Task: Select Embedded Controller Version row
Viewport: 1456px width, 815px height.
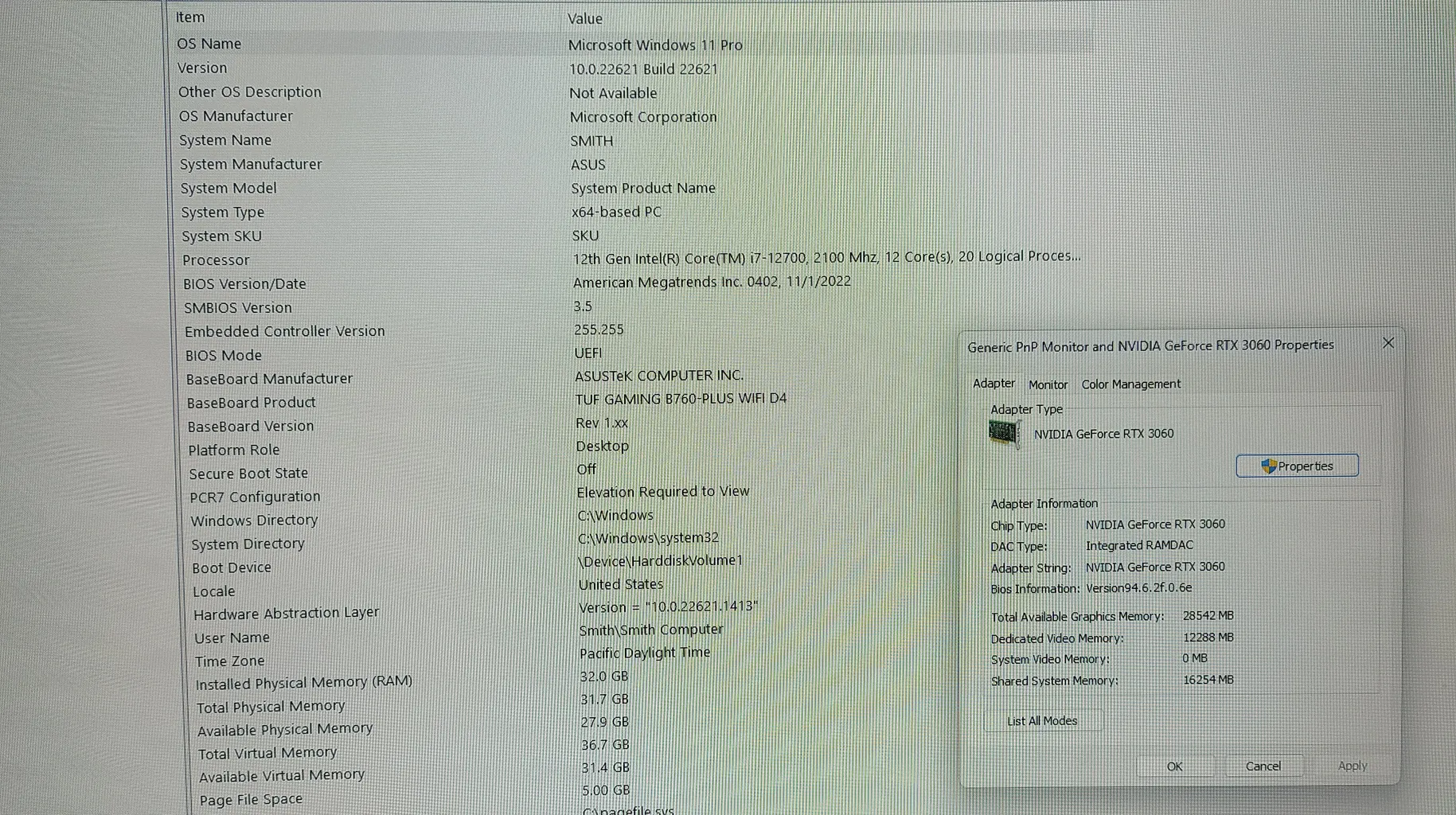Action: pos(285,331)
